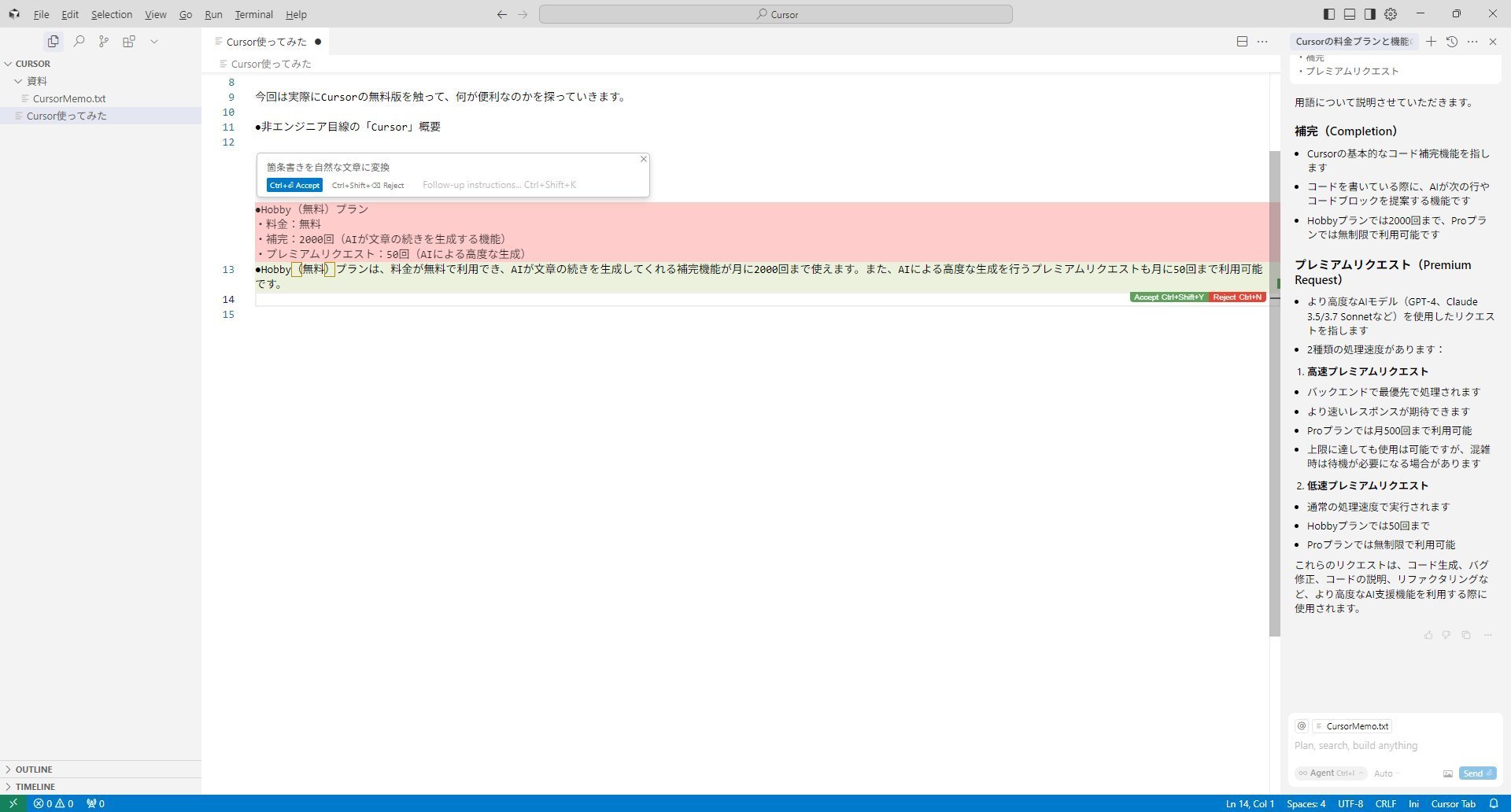1511x812 pixels.
Task: Change the CRLF line ending setting
Action: point(1386,803)
